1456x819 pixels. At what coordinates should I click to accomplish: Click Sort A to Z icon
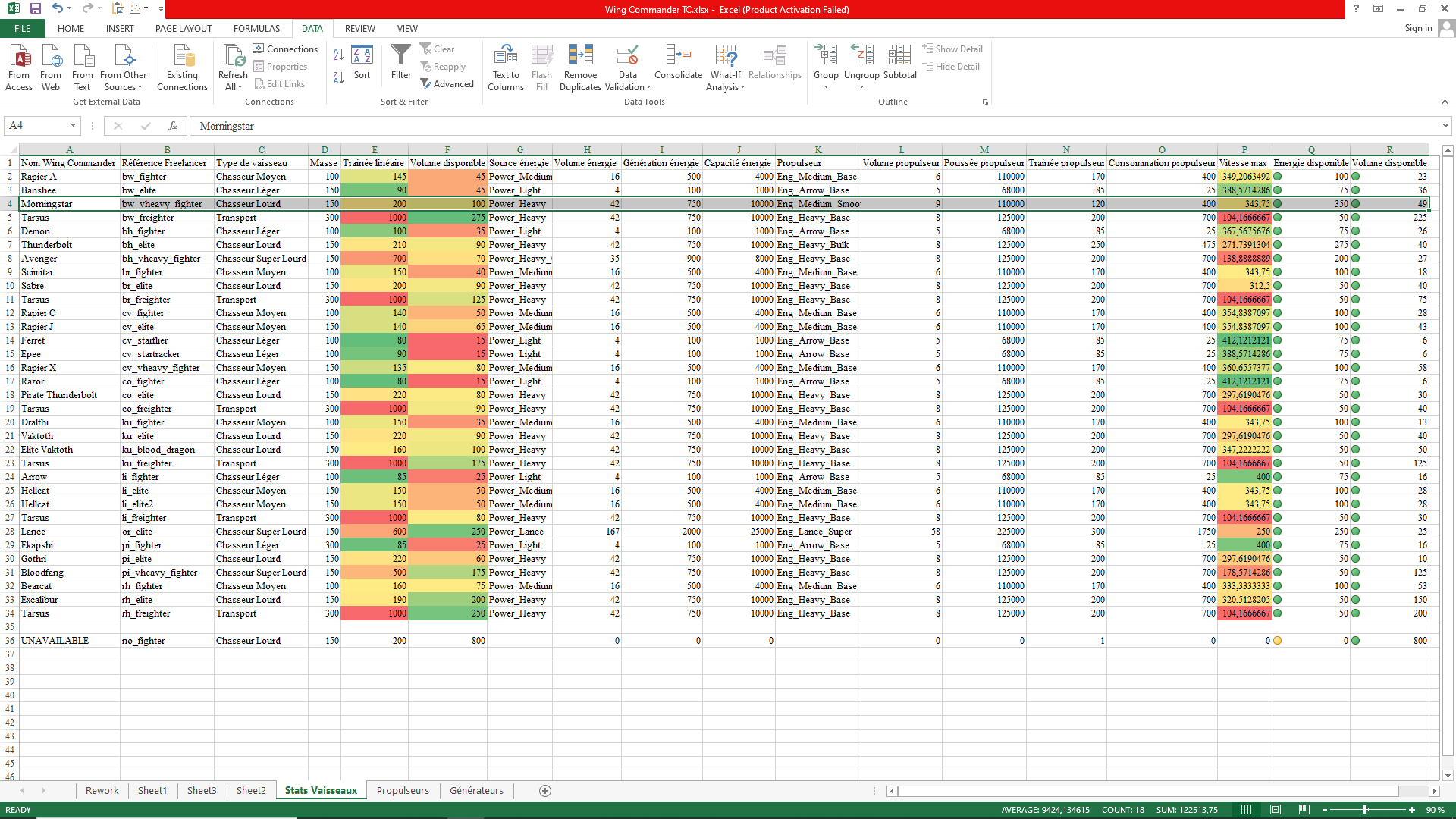click(x=338, y=55)
